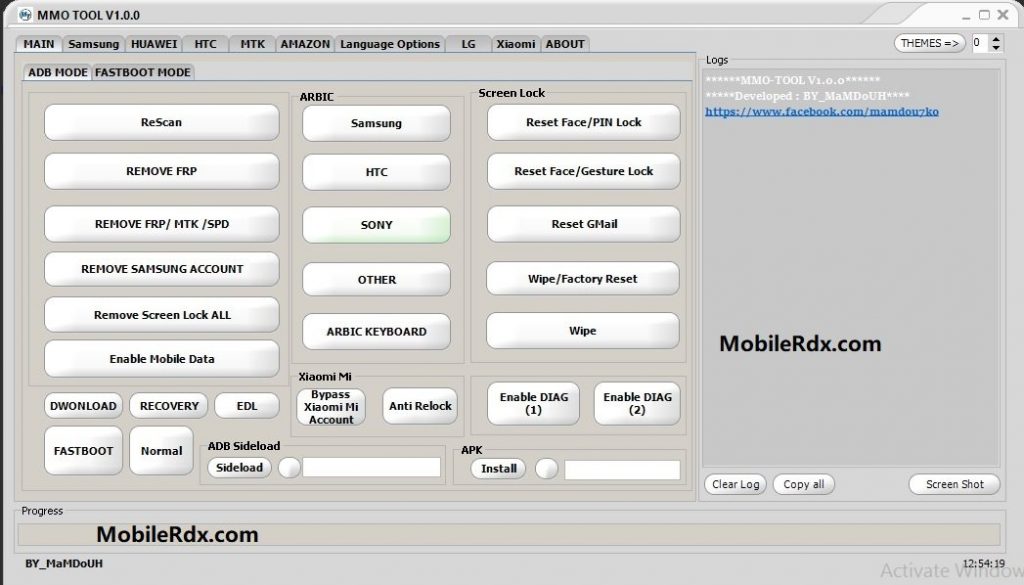Click the EDL button
The image size is (1024, 585).
click(246, 405)
